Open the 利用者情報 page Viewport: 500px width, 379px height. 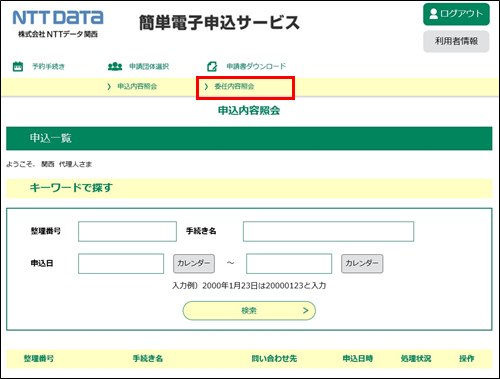pos(456,41)
